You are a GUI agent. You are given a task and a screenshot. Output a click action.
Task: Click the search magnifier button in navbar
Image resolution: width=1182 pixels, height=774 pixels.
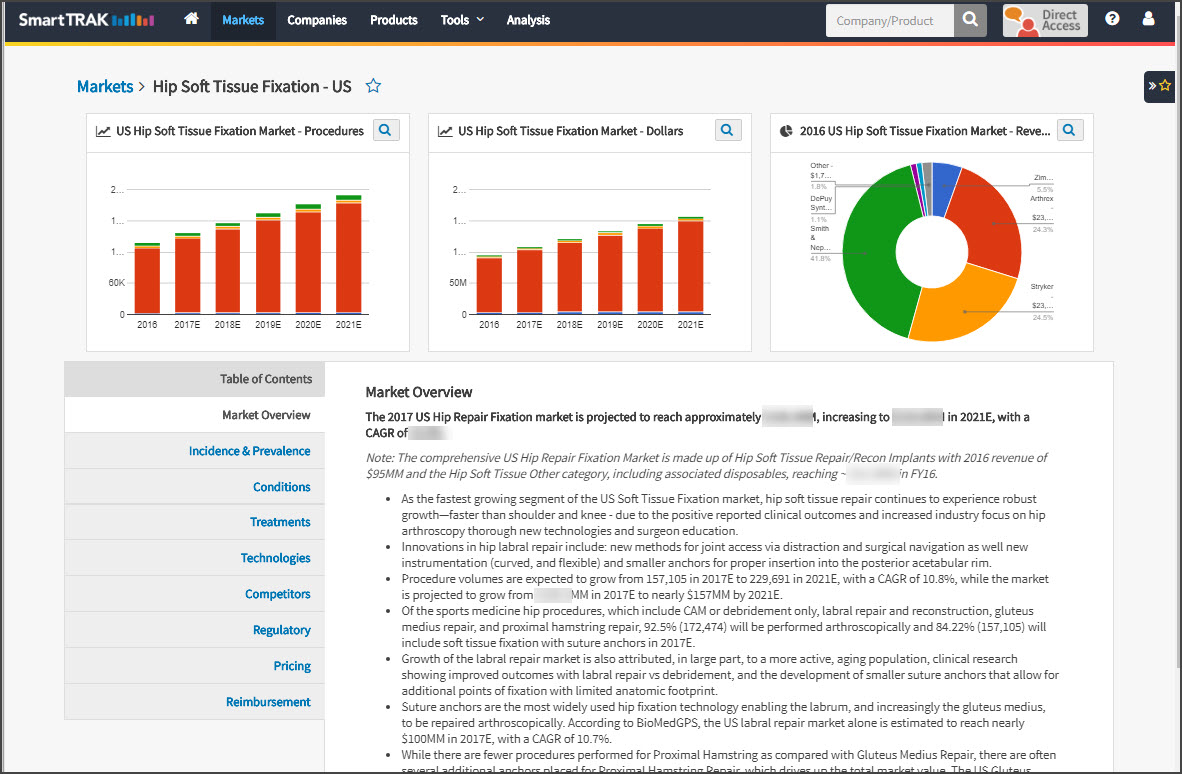tap(970, 20)
